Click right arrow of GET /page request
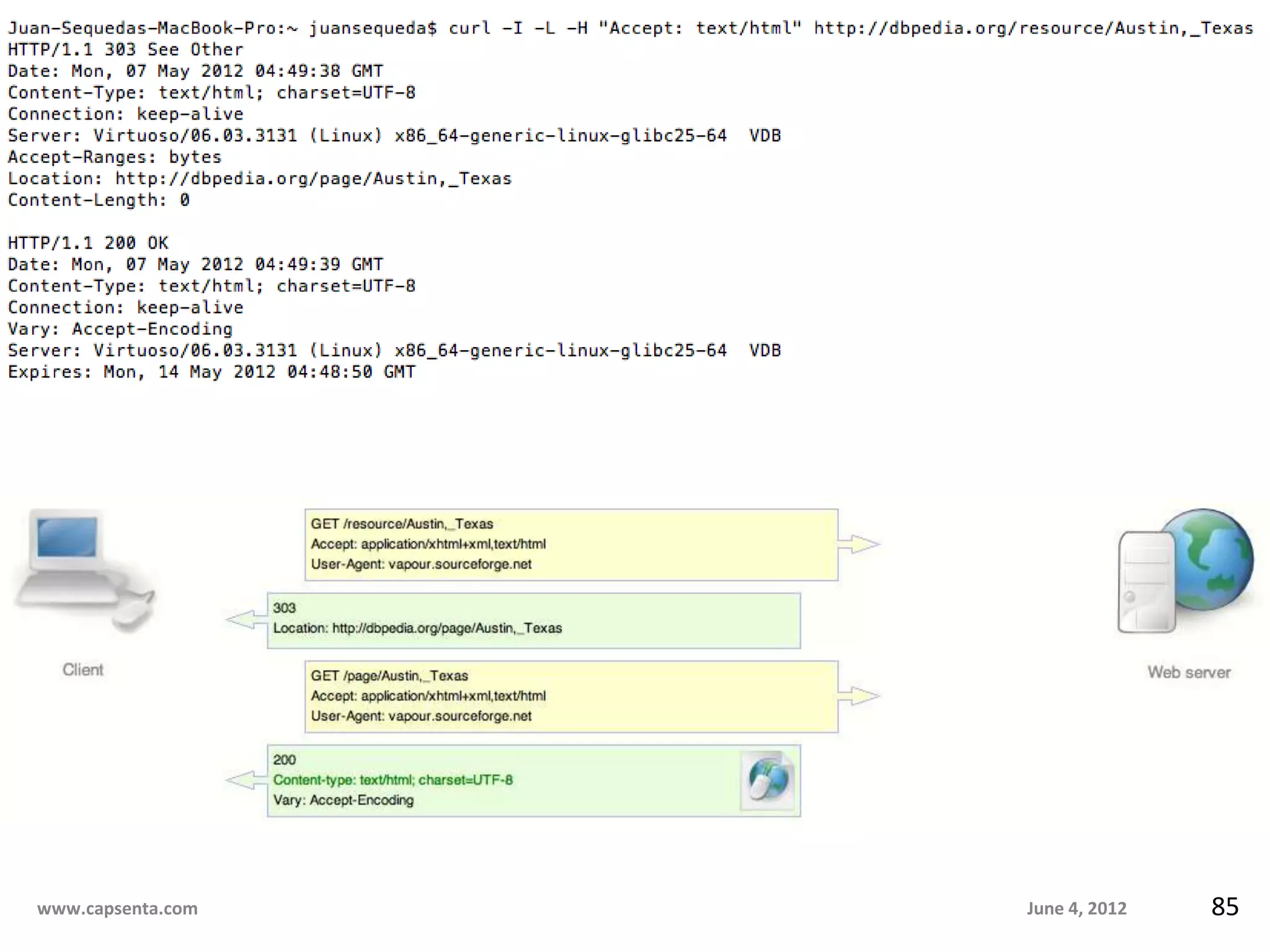Image resolution: width=1270 pixels, height=952 pixels. [858, 695]
